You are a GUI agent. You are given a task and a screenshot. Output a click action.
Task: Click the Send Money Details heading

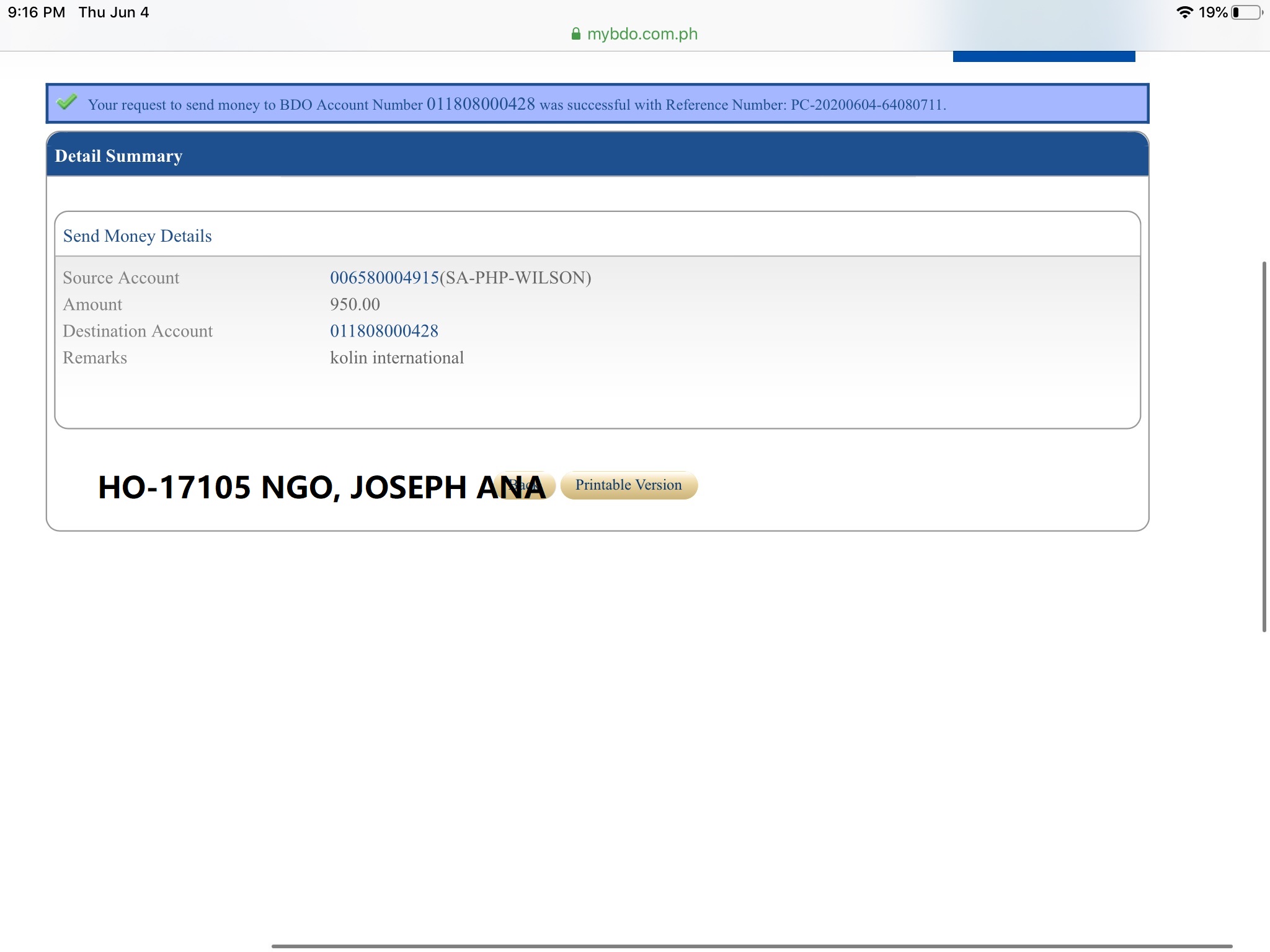pos(137,236)
